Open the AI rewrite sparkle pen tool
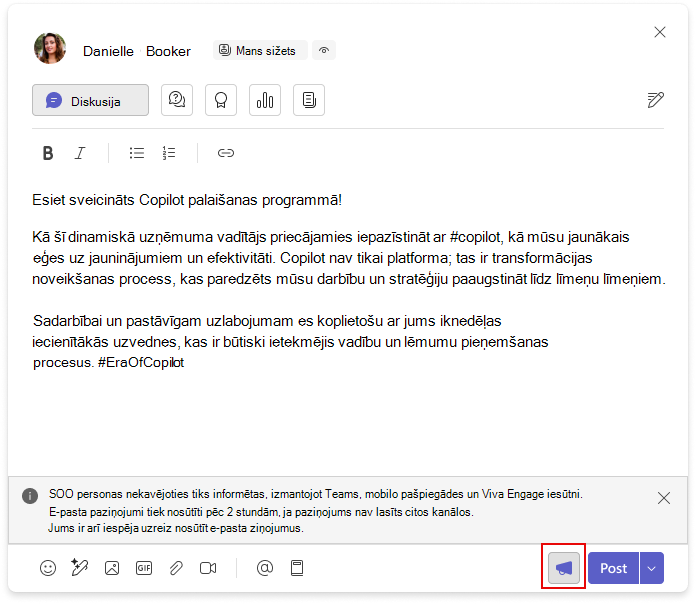This screenshot has width=696, height=604. [x=79, y=568]
